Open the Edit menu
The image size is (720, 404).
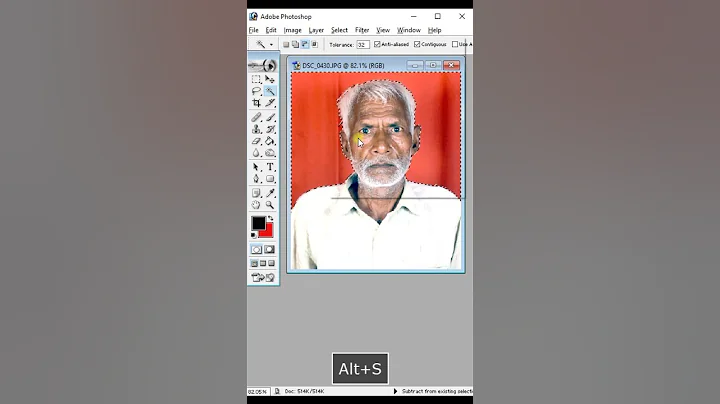[271, 30]
